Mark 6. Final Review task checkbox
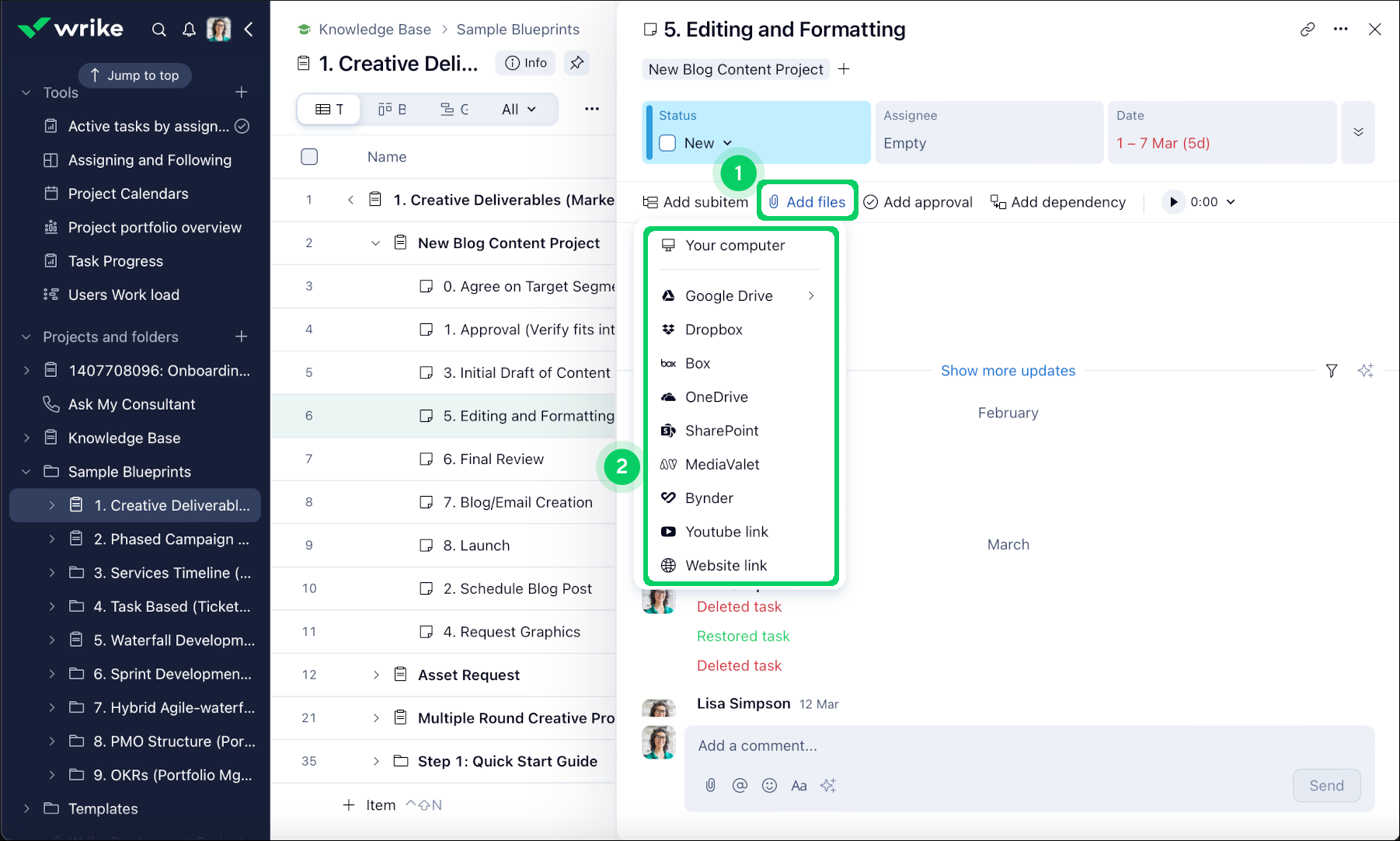 (x=426, y=459)
